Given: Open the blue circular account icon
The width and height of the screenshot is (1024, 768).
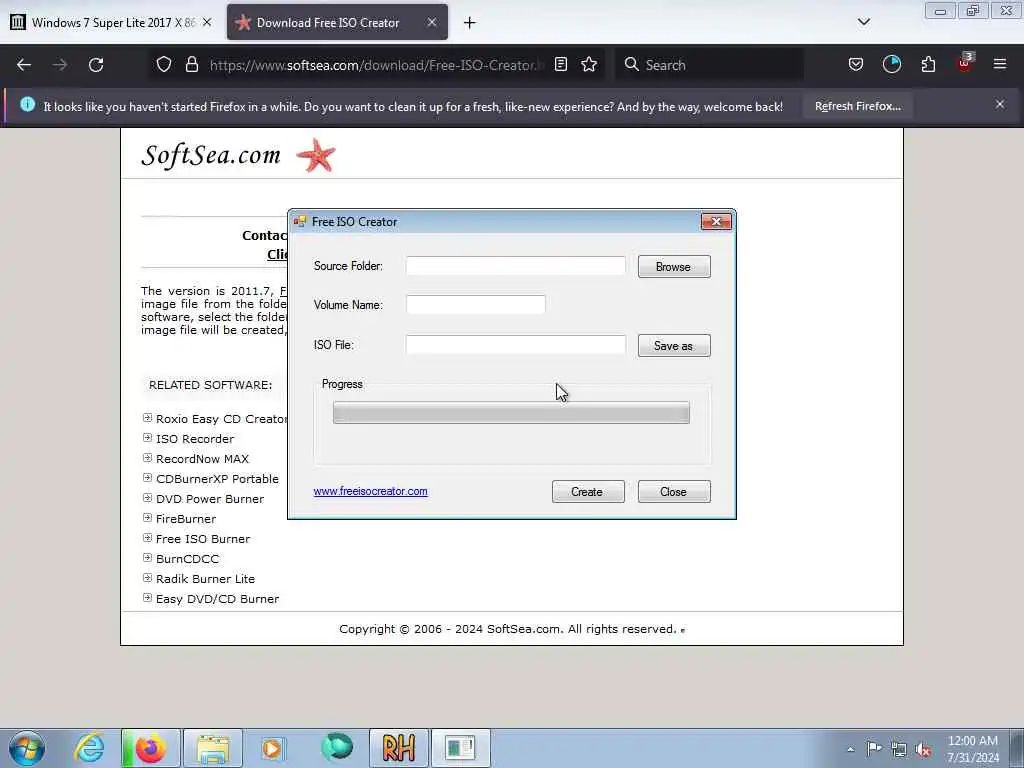Looking at the screenshot, I should click(891, 64).
